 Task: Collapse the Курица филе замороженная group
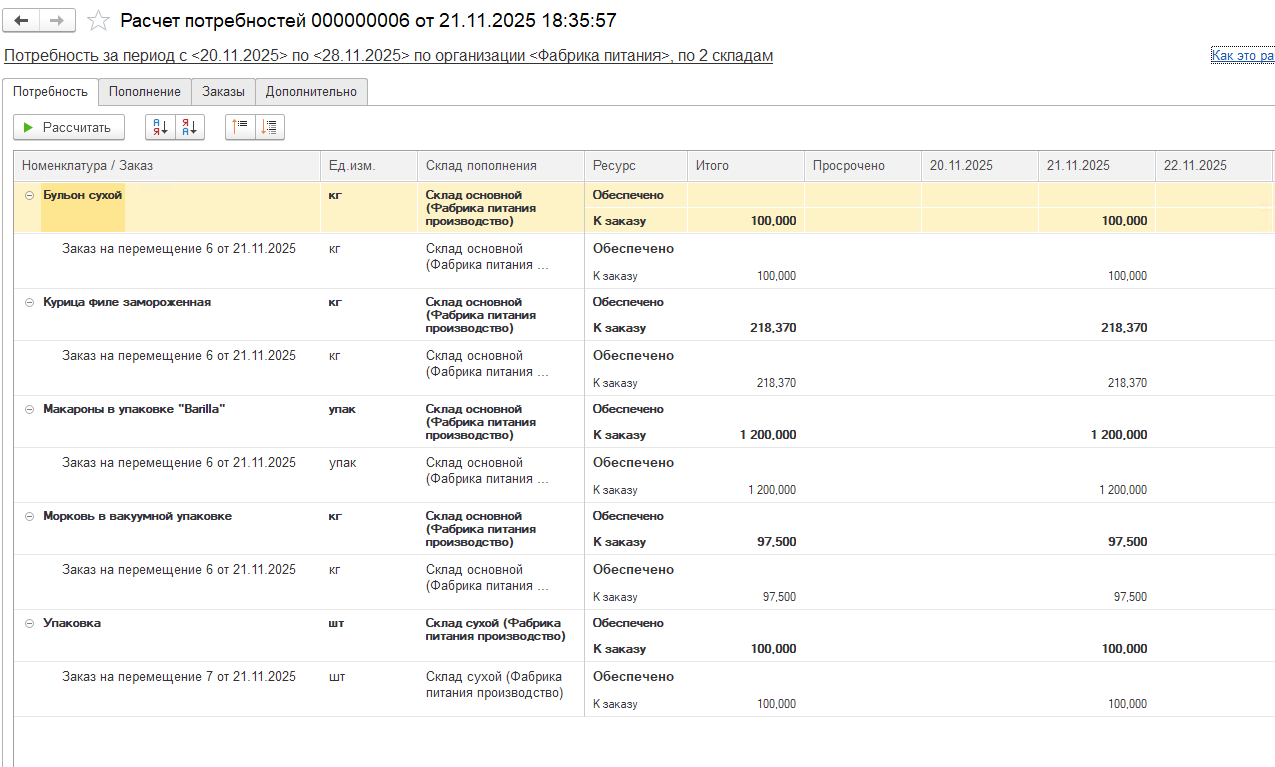coord(29,302)
